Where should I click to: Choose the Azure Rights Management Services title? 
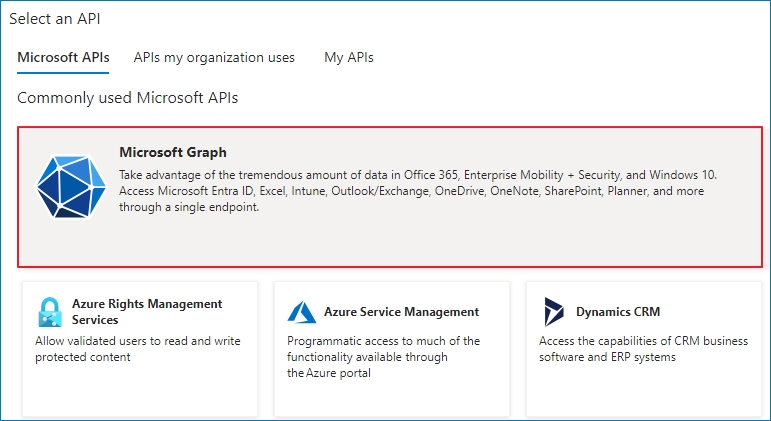tap(147, 312)
